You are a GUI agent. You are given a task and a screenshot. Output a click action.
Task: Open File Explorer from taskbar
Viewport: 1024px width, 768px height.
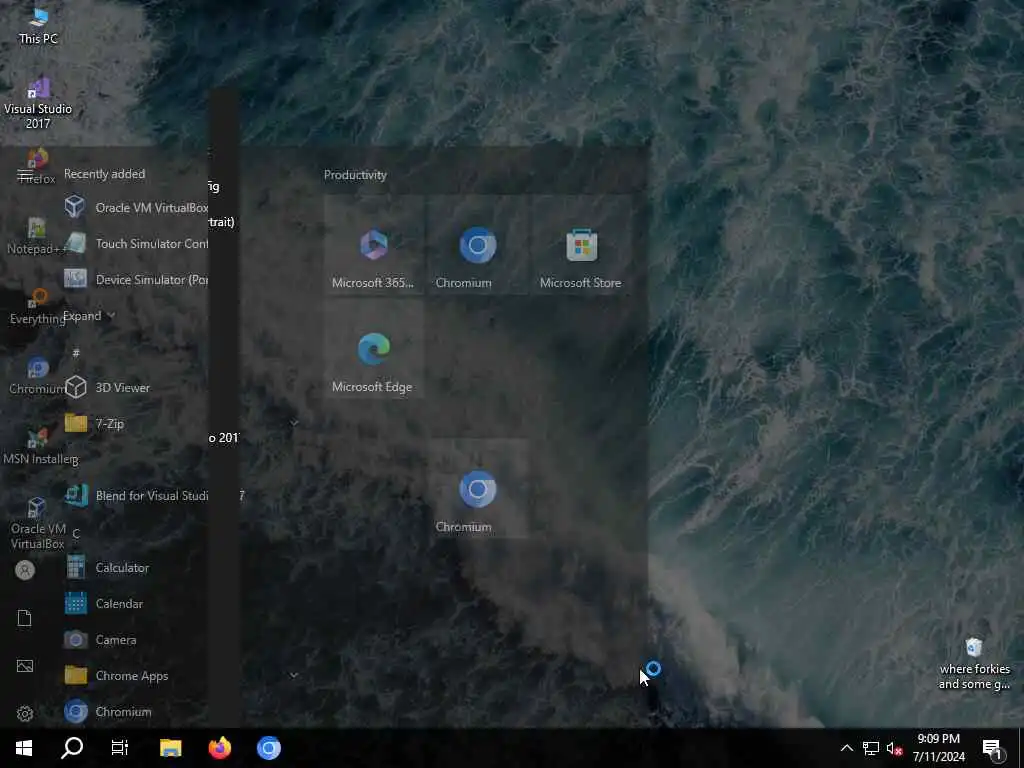coord(170,748)
